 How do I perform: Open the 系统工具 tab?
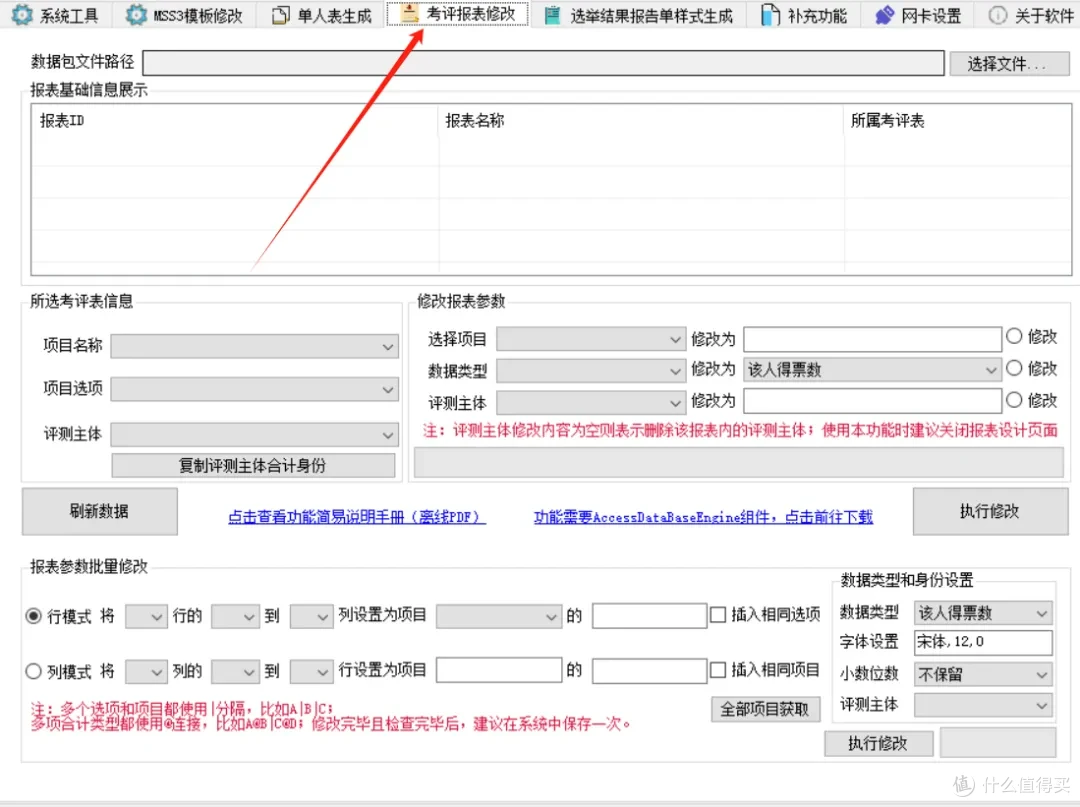point(56,15)
